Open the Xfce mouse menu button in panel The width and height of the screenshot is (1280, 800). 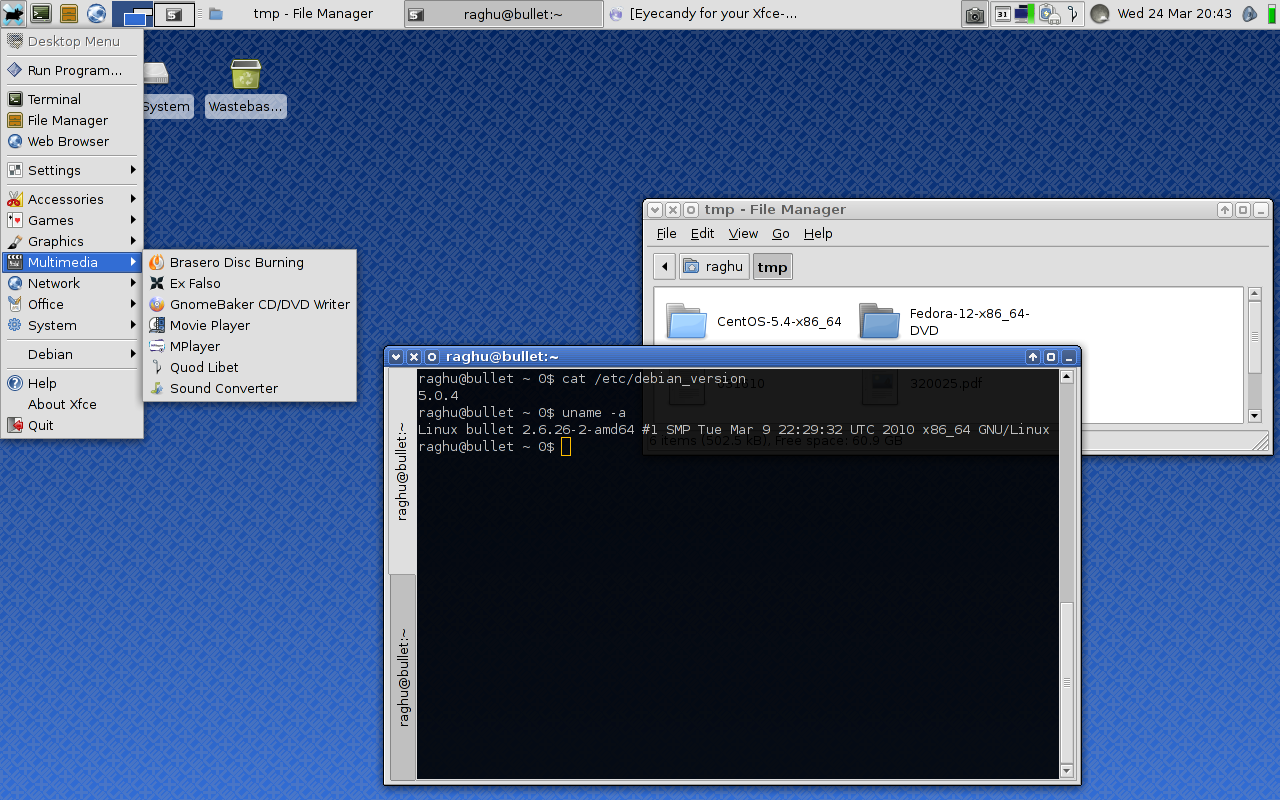[13, 14]
